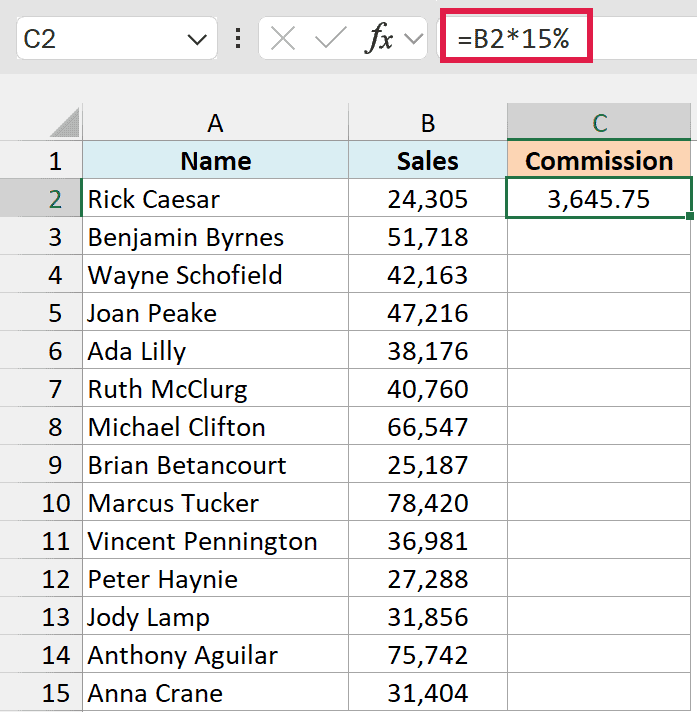Select row 15 header

click(x=41, y=692)
